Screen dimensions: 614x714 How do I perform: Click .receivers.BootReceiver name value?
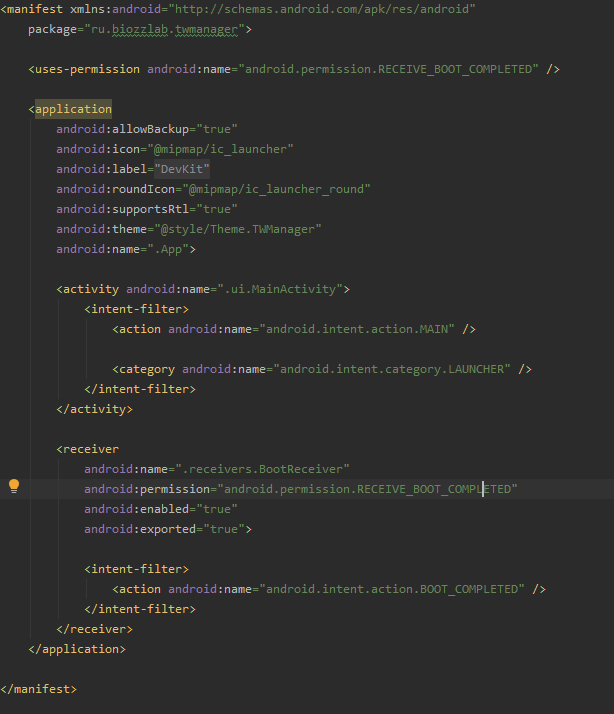click(x=262, y=469)
